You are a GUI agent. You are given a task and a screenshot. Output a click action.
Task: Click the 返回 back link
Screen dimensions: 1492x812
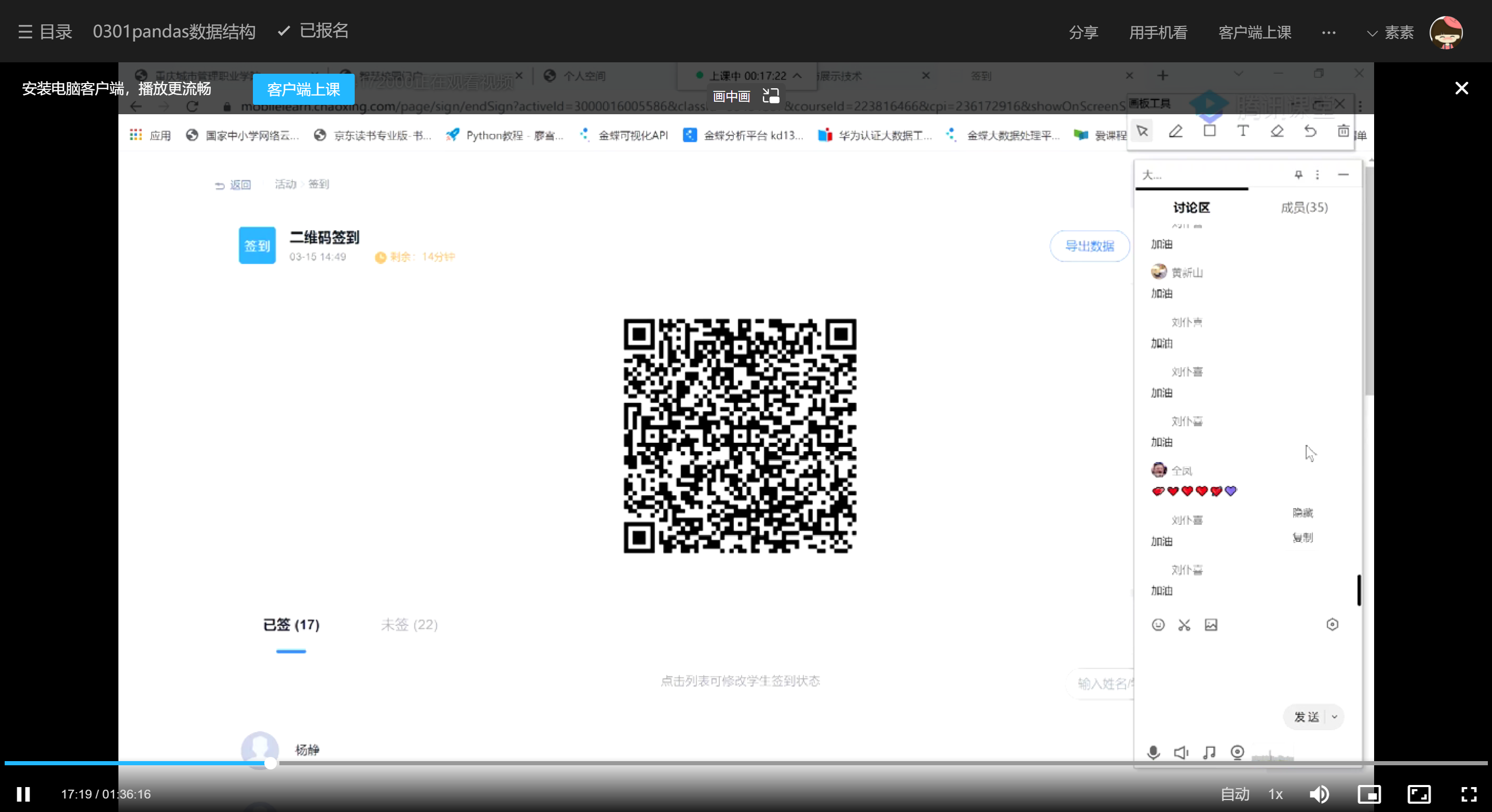pos(232,185)
